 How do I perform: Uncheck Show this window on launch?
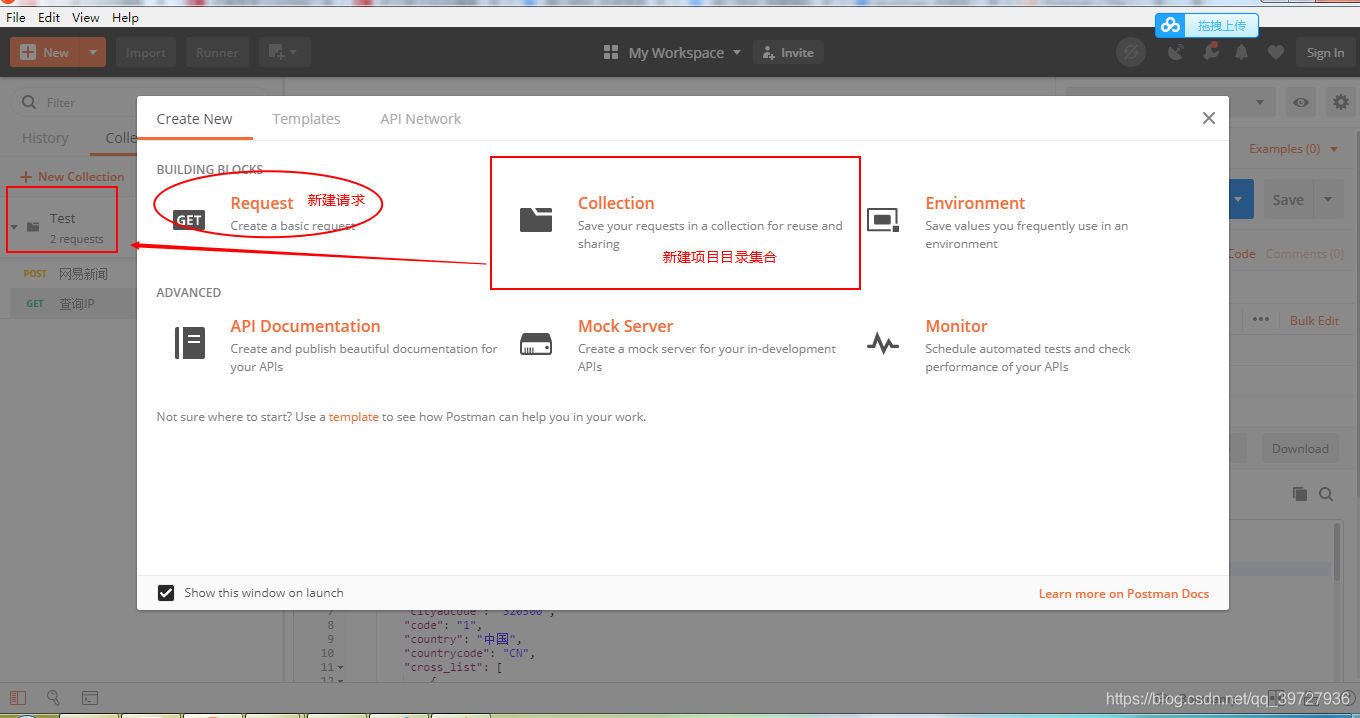(x=166, y=593)
